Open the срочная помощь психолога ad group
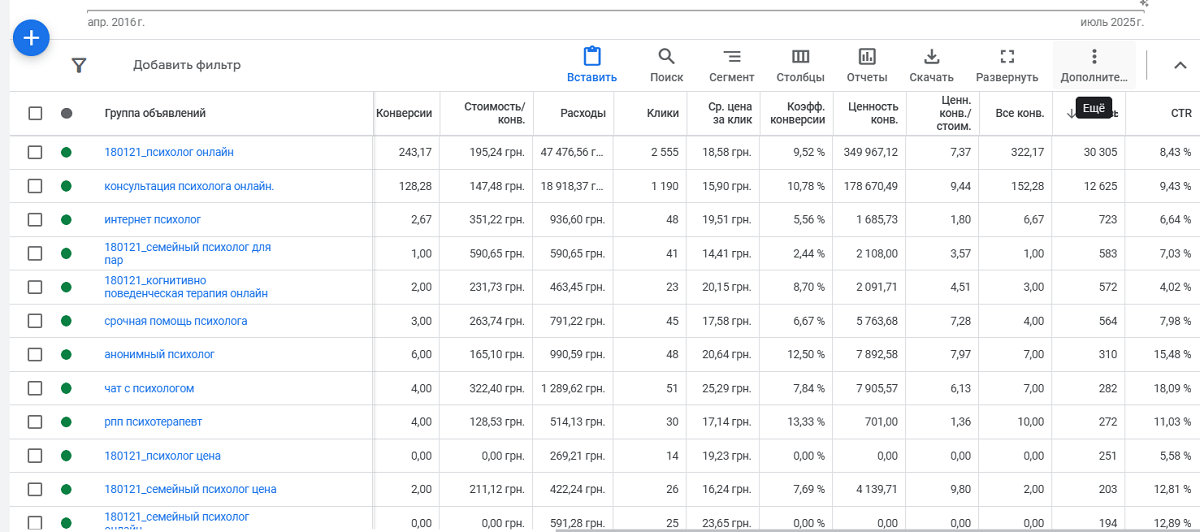This screenshot has width=1200, height=532. pyautogui.click(x=175, y=321)
